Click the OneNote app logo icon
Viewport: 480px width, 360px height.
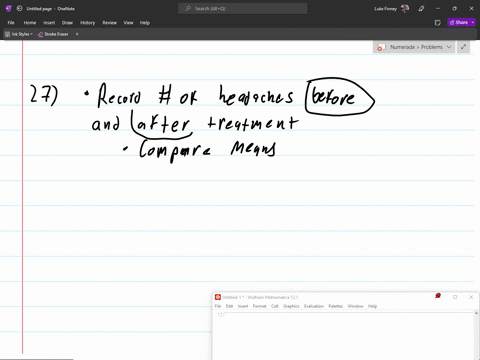point(8,9)
